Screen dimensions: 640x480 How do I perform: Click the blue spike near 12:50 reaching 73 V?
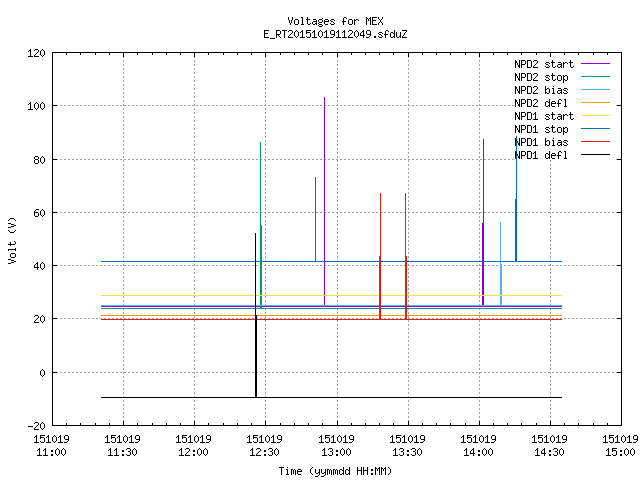(316, 219)
